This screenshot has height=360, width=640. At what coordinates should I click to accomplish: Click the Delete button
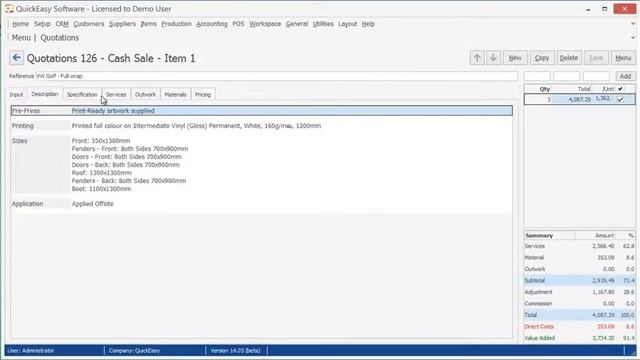[x=569, y=58]
